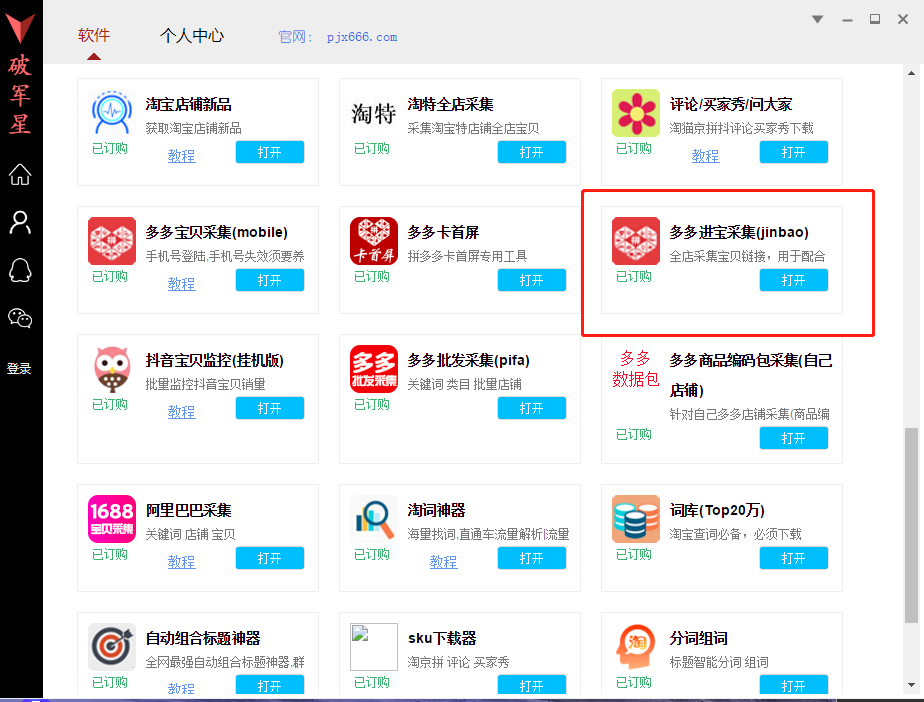Switch to the 软件 tab
This screenshot has height=702, width=924.
pyautogui.click(x=94, y=35)
